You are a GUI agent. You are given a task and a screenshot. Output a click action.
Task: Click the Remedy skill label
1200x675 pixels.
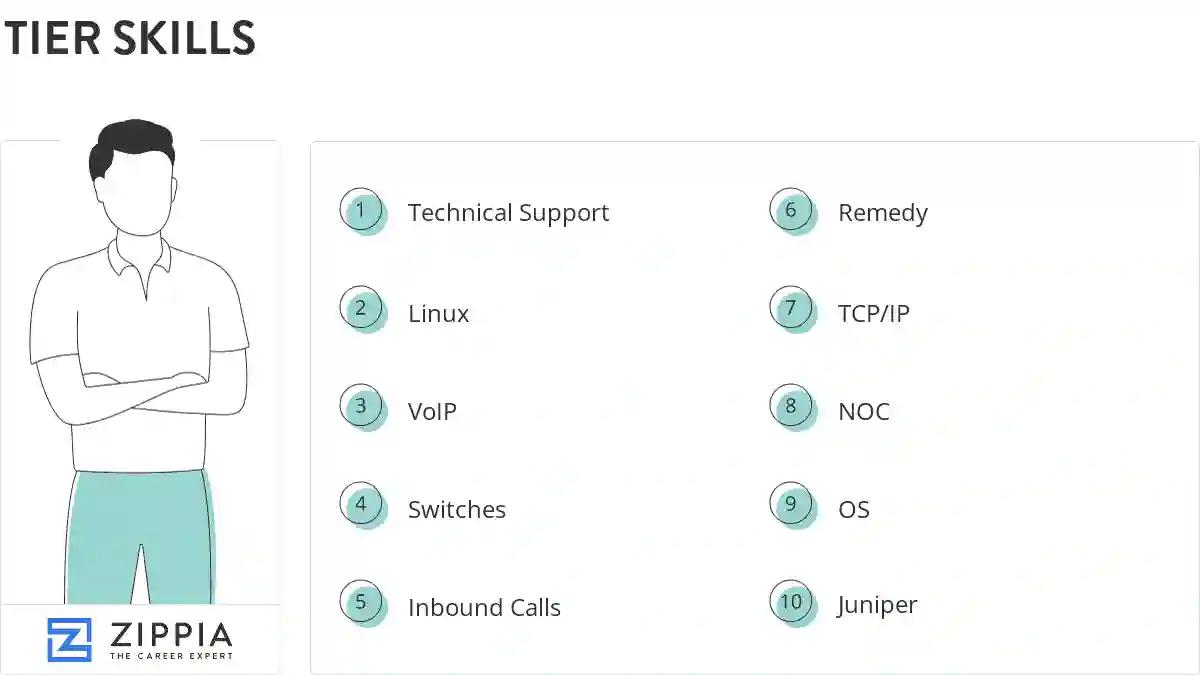coord(882,213)
